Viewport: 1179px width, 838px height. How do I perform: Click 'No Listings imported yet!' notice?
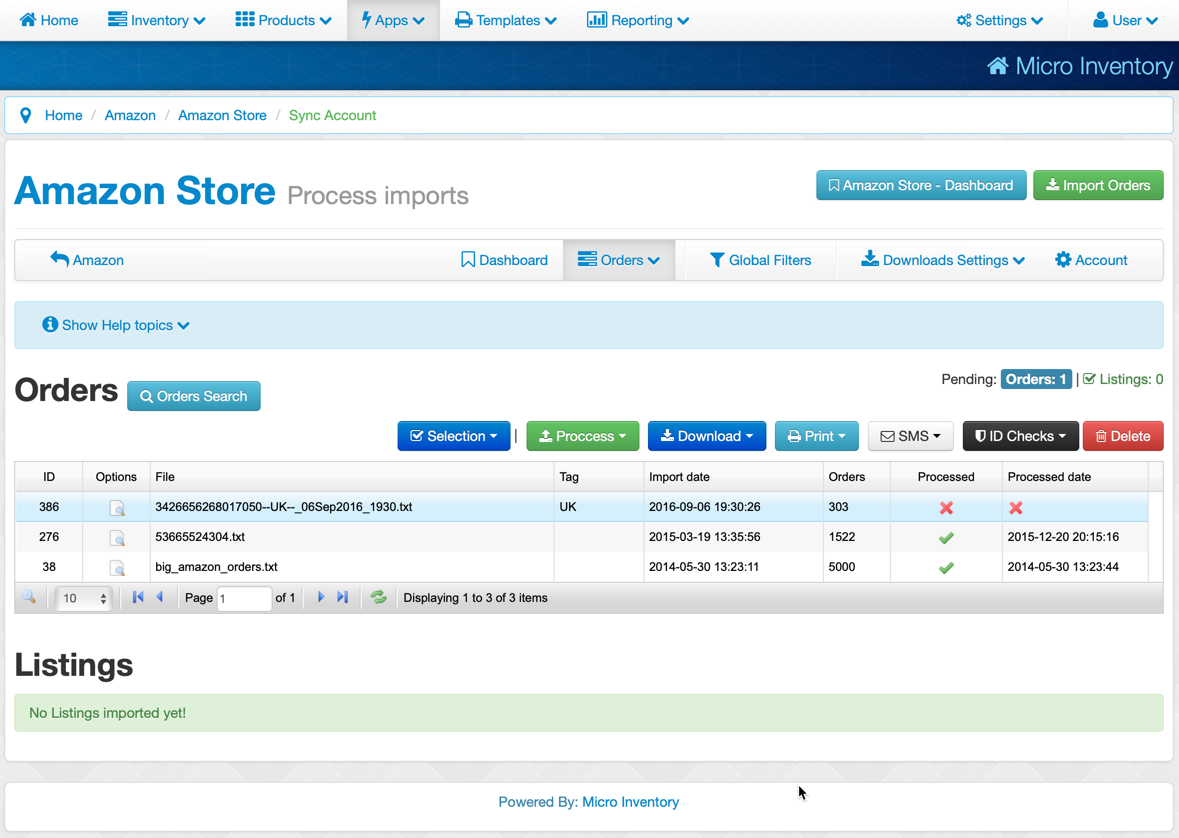589,712
